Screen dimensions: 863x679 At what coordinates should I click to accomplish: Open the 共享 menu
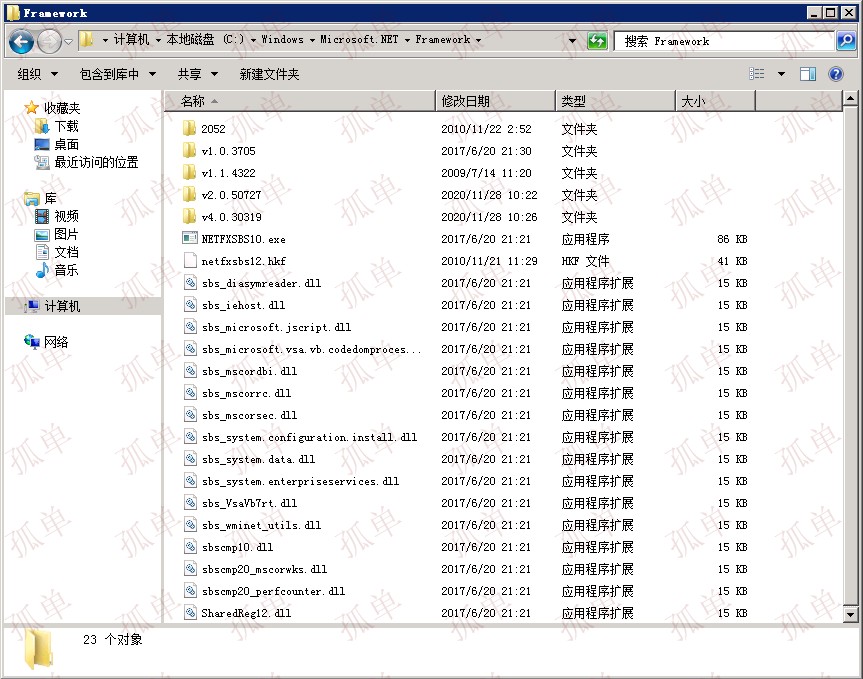[198, 74]
